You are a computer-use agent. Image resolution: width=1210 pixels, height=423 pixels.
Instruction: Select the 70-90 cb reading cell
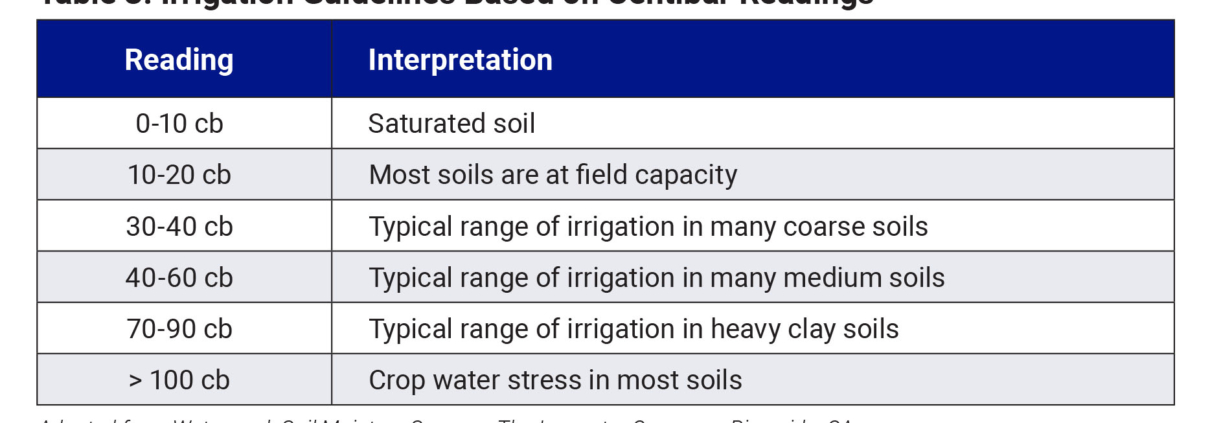pyautogui.click(x=179, y=329)
